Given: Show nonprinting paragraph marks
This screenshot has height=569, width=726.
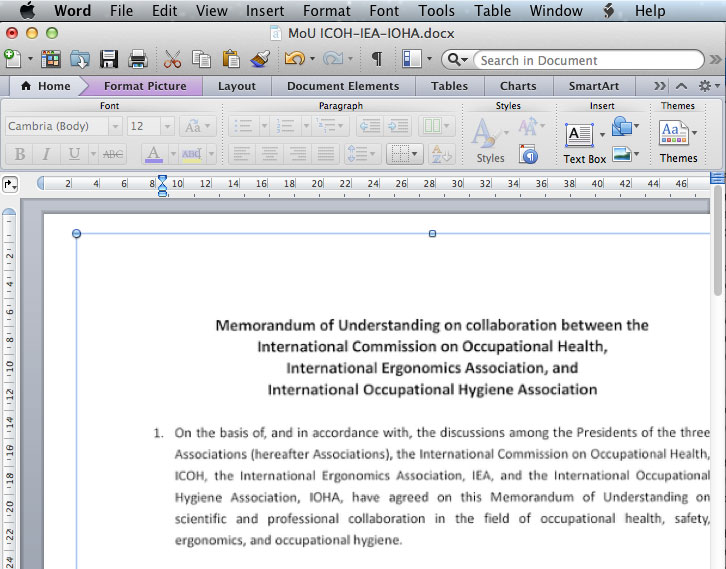Looking at the screenshot, I should point(377,59).
